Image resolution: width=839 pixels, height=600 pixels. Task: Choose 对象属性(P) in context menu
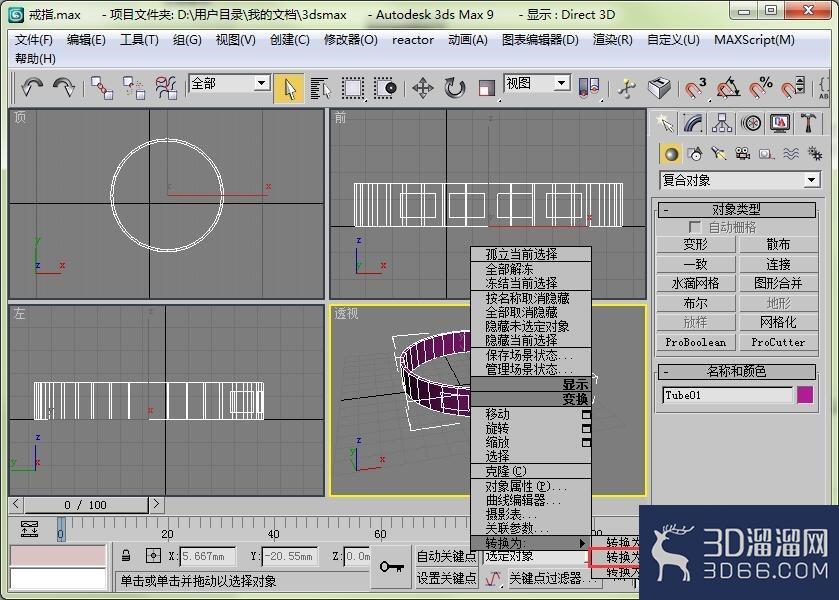531,486
